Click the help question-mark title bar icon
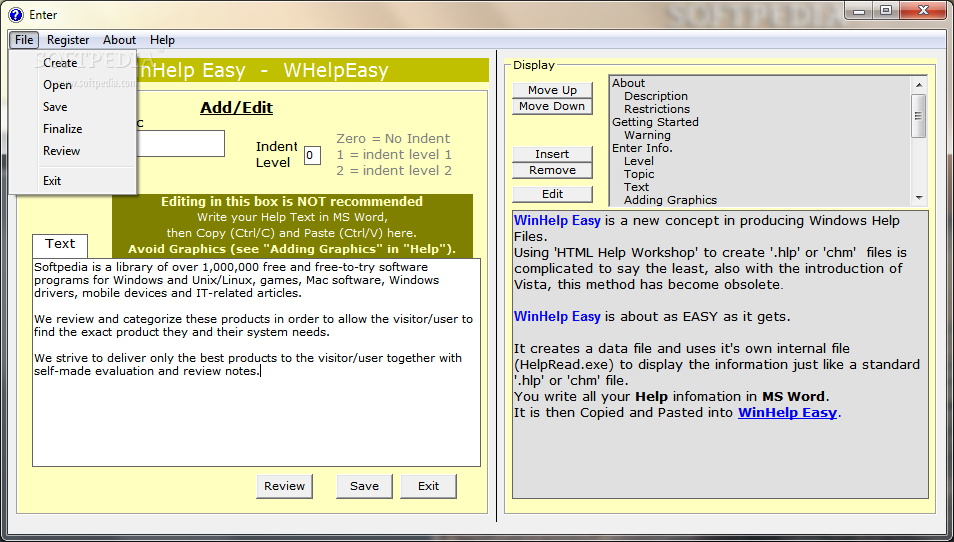This screenshot has height=542, width=954. coord(16,14)
